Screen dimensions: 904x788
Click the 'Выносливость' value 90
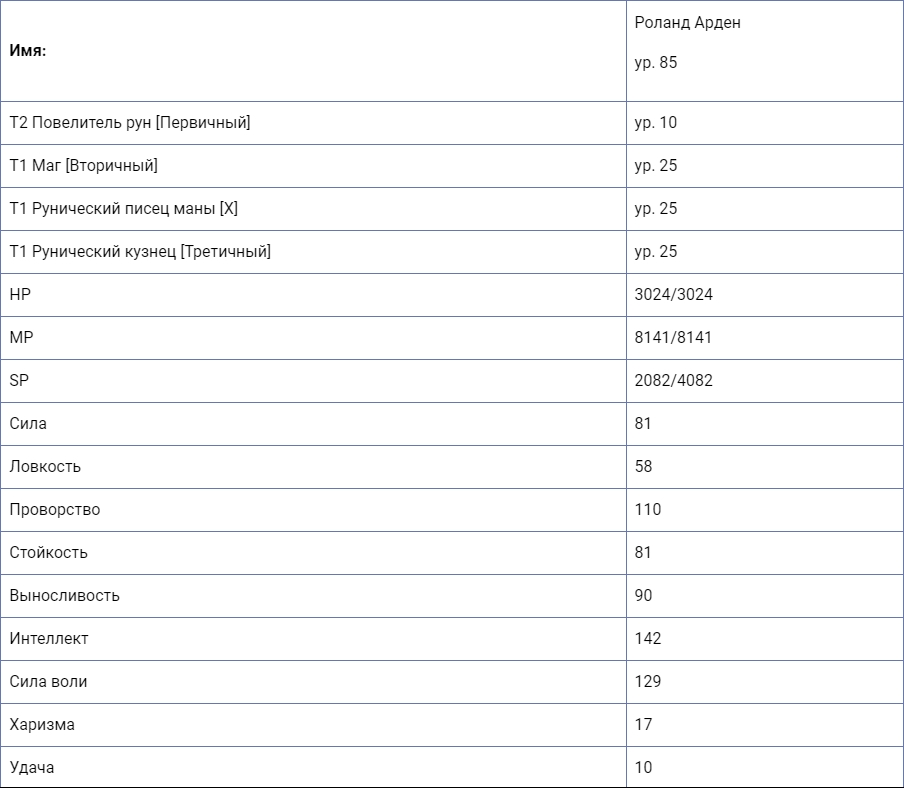[x=643, y=595]
